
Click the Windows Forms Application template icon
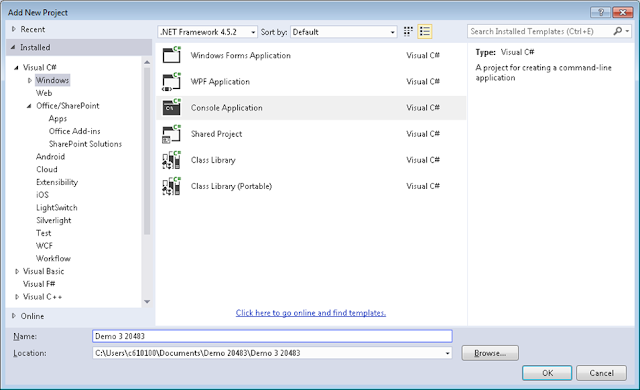(x=171, y=55)
